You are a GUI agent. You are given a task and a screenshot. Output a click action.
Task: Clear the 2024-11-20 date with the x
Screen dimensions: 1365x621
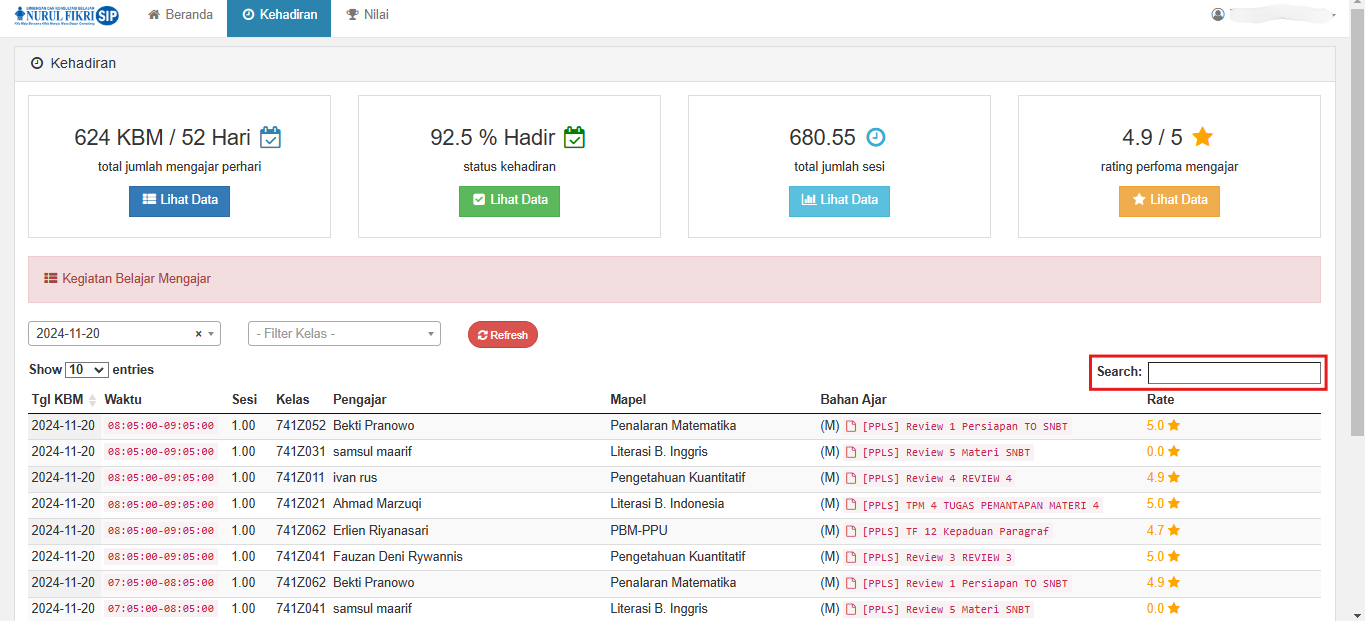[x=198, y=334]
